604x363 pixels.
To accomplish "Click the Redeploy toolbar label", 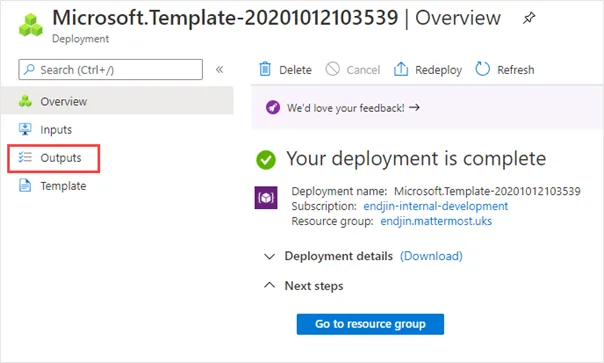I will (x=438, y=70).
